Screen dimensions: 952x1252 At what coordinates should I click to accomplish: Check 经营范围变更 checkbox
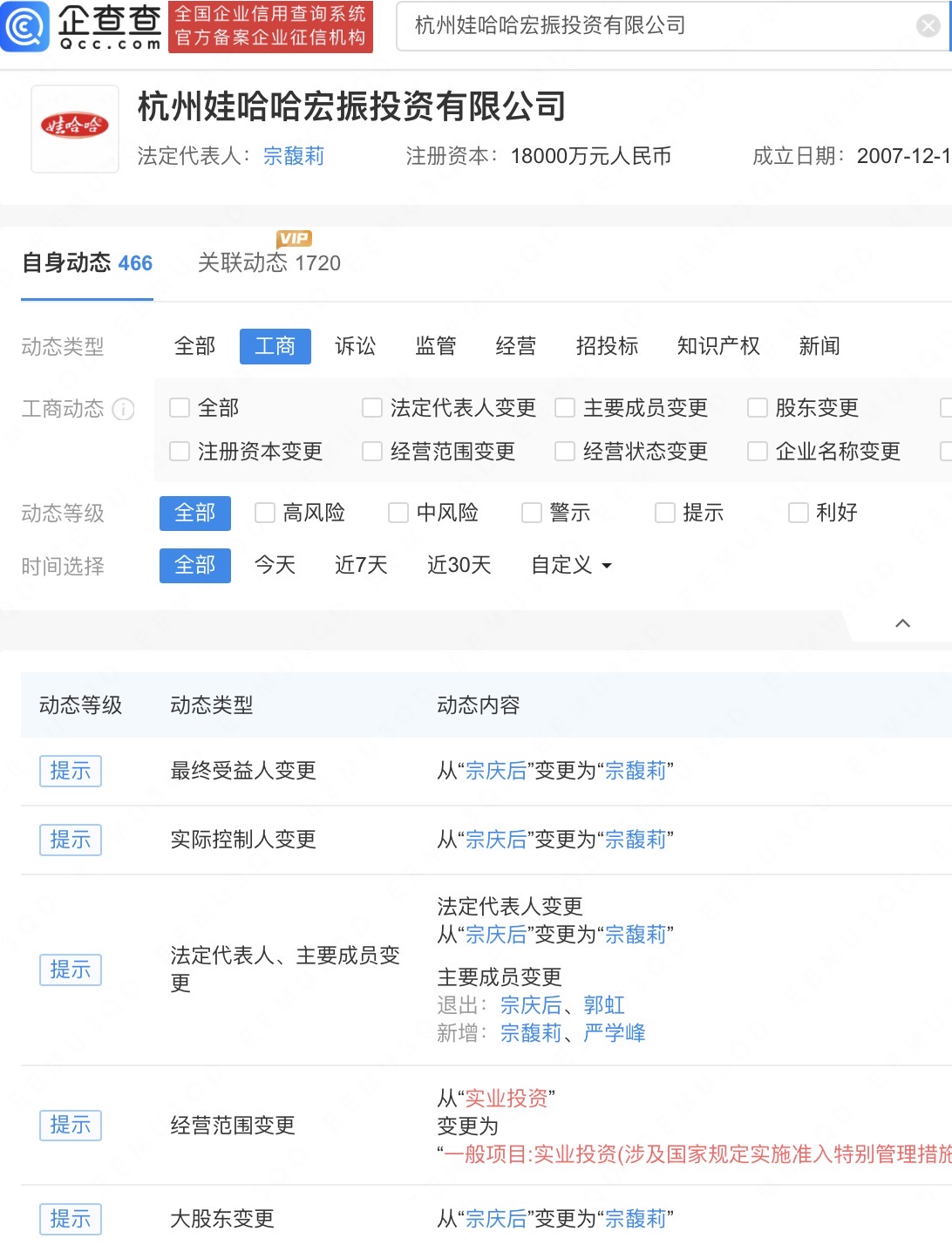coord(372,451)
